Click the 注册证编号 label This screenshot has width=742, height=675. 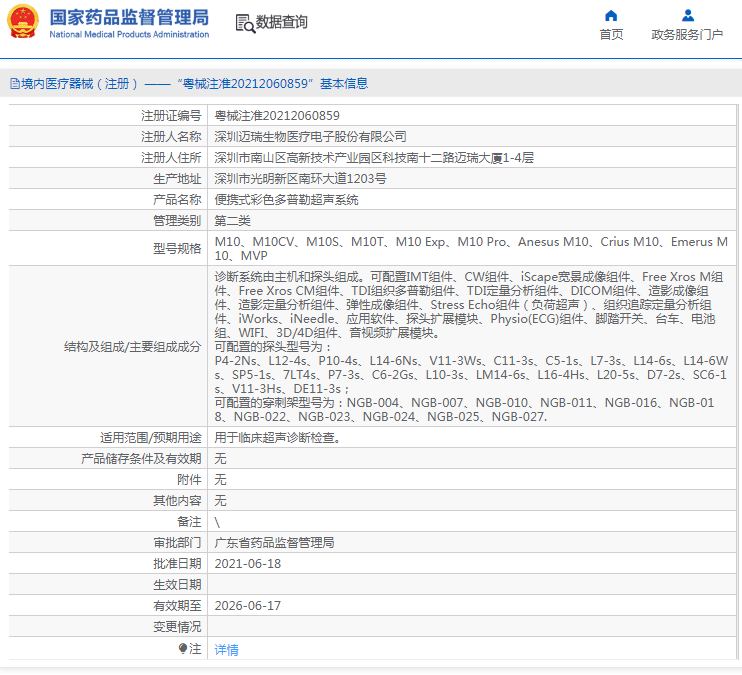pos(171,115)
